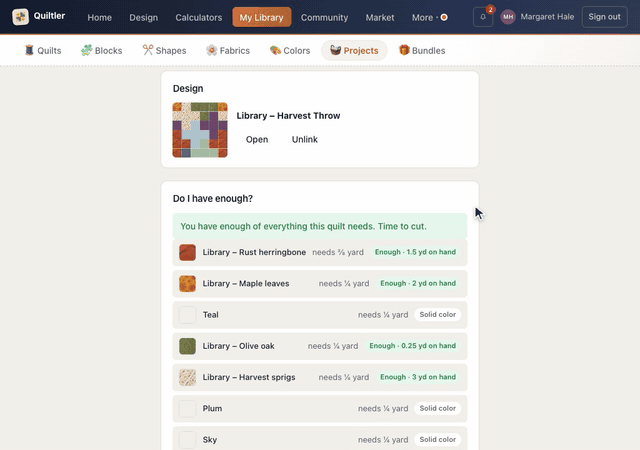Open the Calculators menu item
Screen dimensions: 640x450
(199, 17)
